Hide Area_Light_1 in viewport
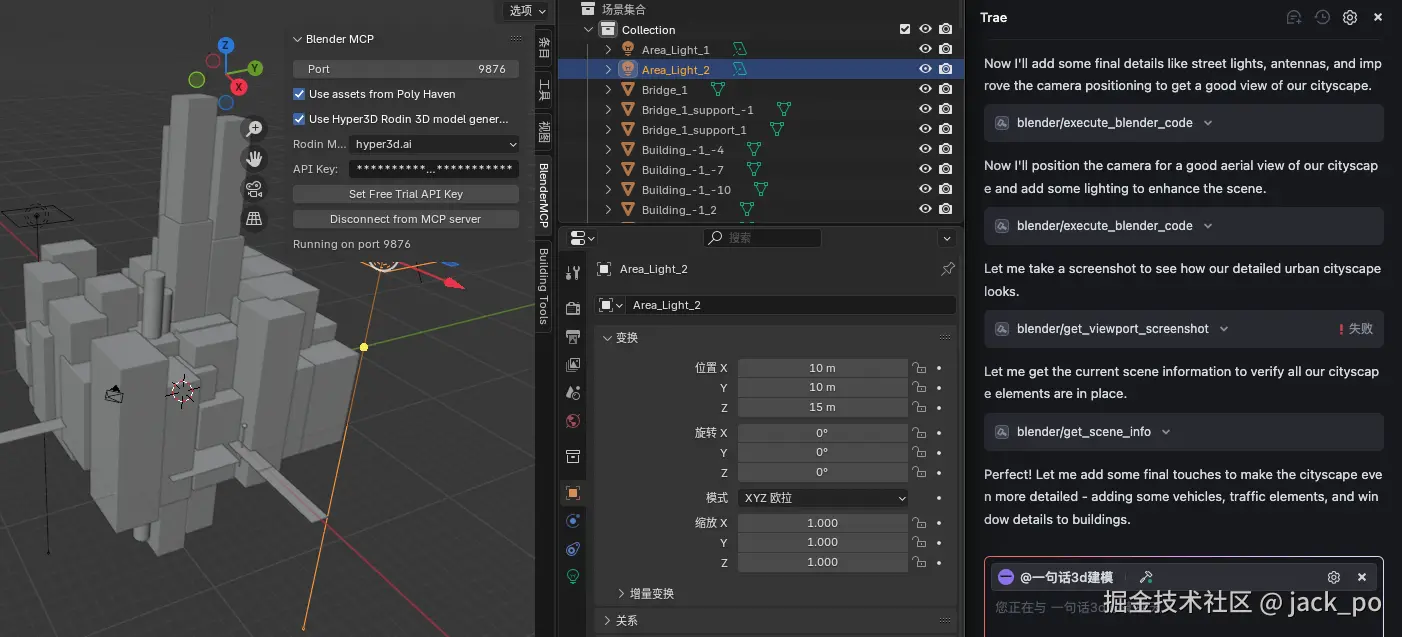Screen dimensions: 1402x637 [925, 49]
